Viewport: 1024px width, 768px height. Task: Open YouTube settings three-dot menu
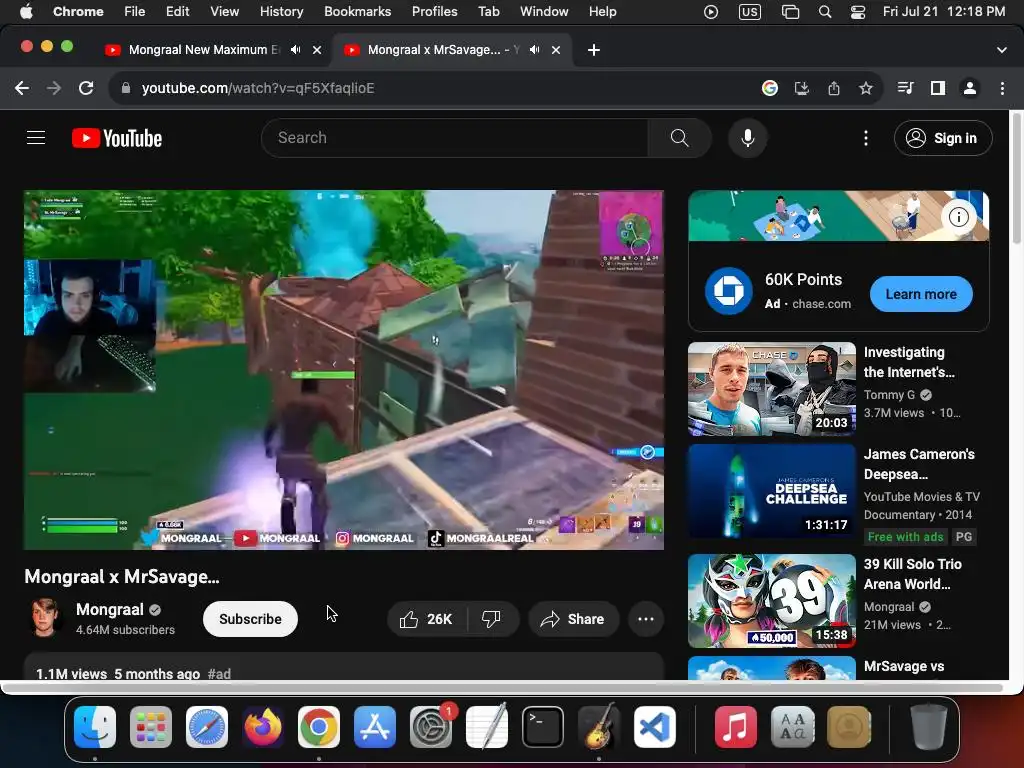(x=866, y=138)
